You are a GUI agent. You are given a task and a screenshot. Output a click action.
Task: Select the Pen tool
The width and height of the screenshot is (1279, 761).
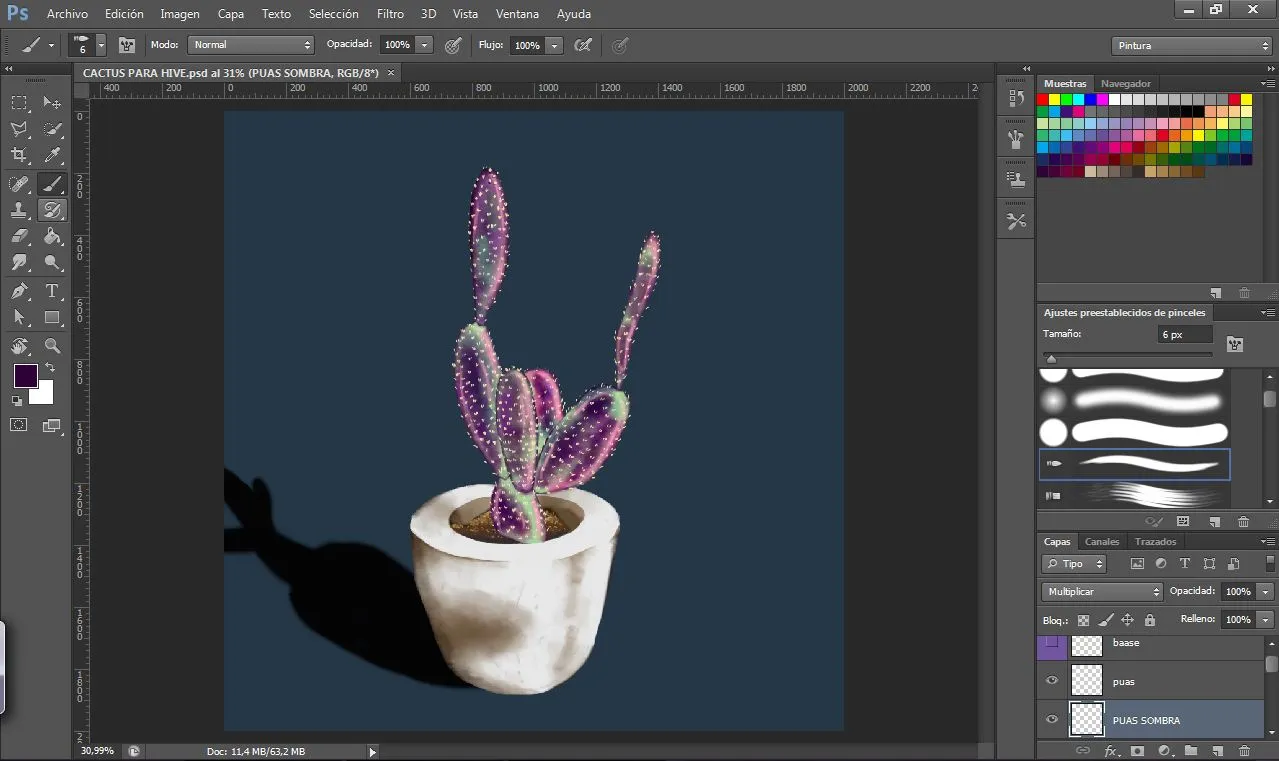(19, 291)
